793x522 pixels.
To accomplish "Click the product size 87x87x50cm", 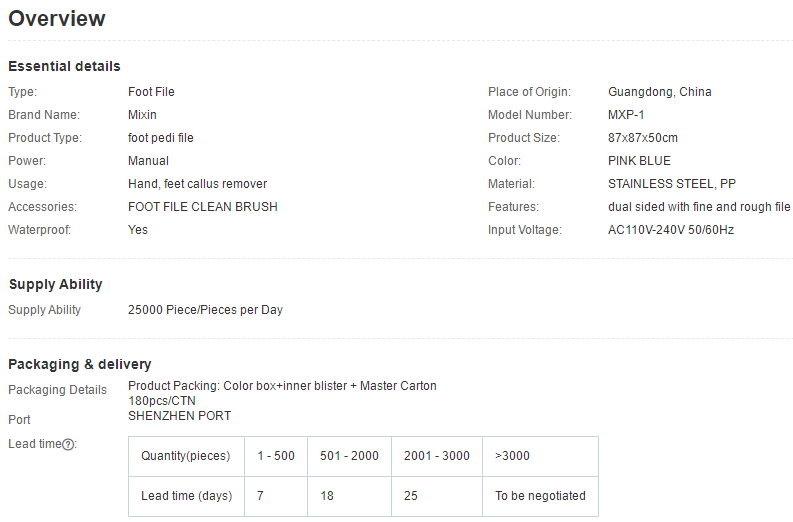I will [x=642, y=138].
